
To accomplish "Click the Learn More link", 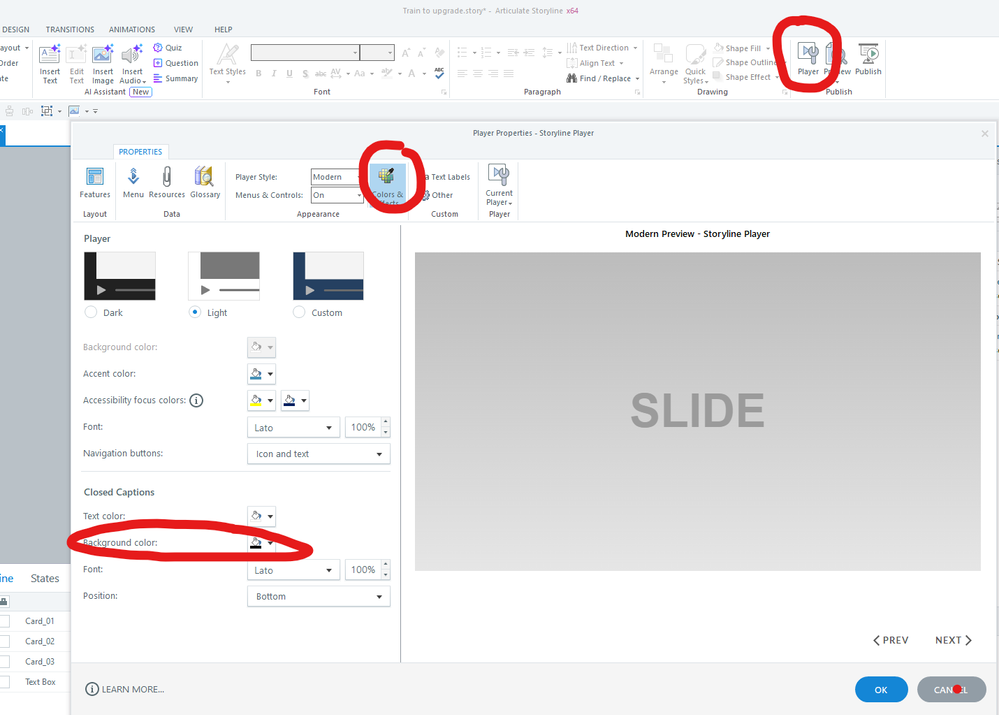I will click(x=125, y=689).
